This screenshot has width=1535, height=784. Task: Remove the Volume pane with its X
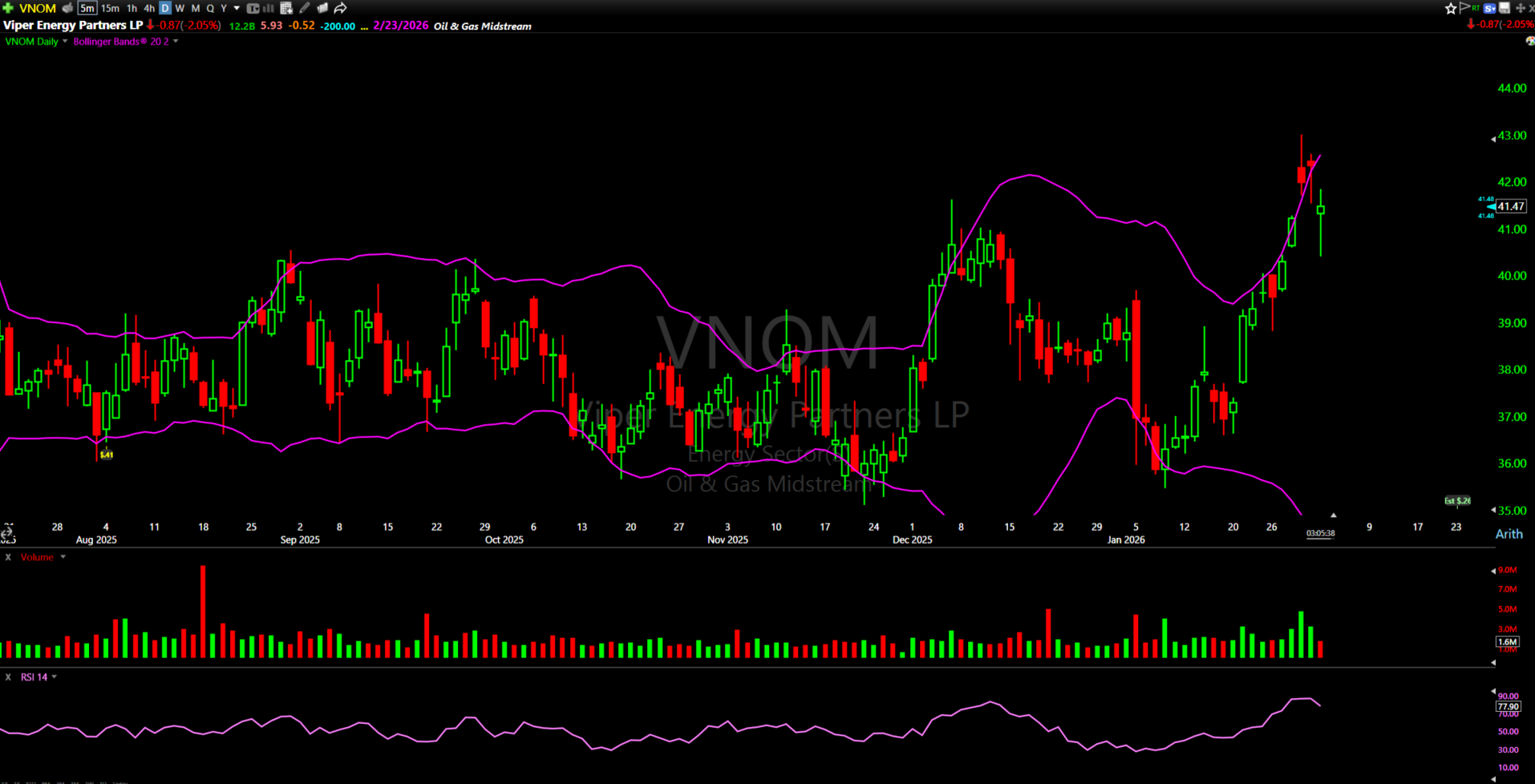coord(8,557)
